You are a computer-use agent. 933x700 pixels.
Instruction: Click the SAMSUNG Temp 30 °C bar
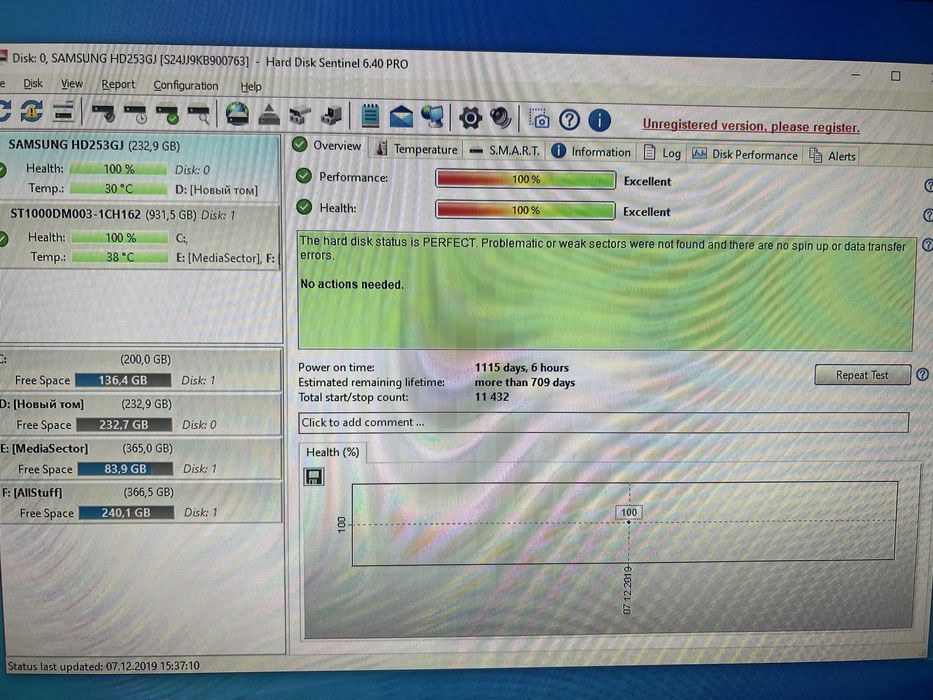[x=118, y=189]
